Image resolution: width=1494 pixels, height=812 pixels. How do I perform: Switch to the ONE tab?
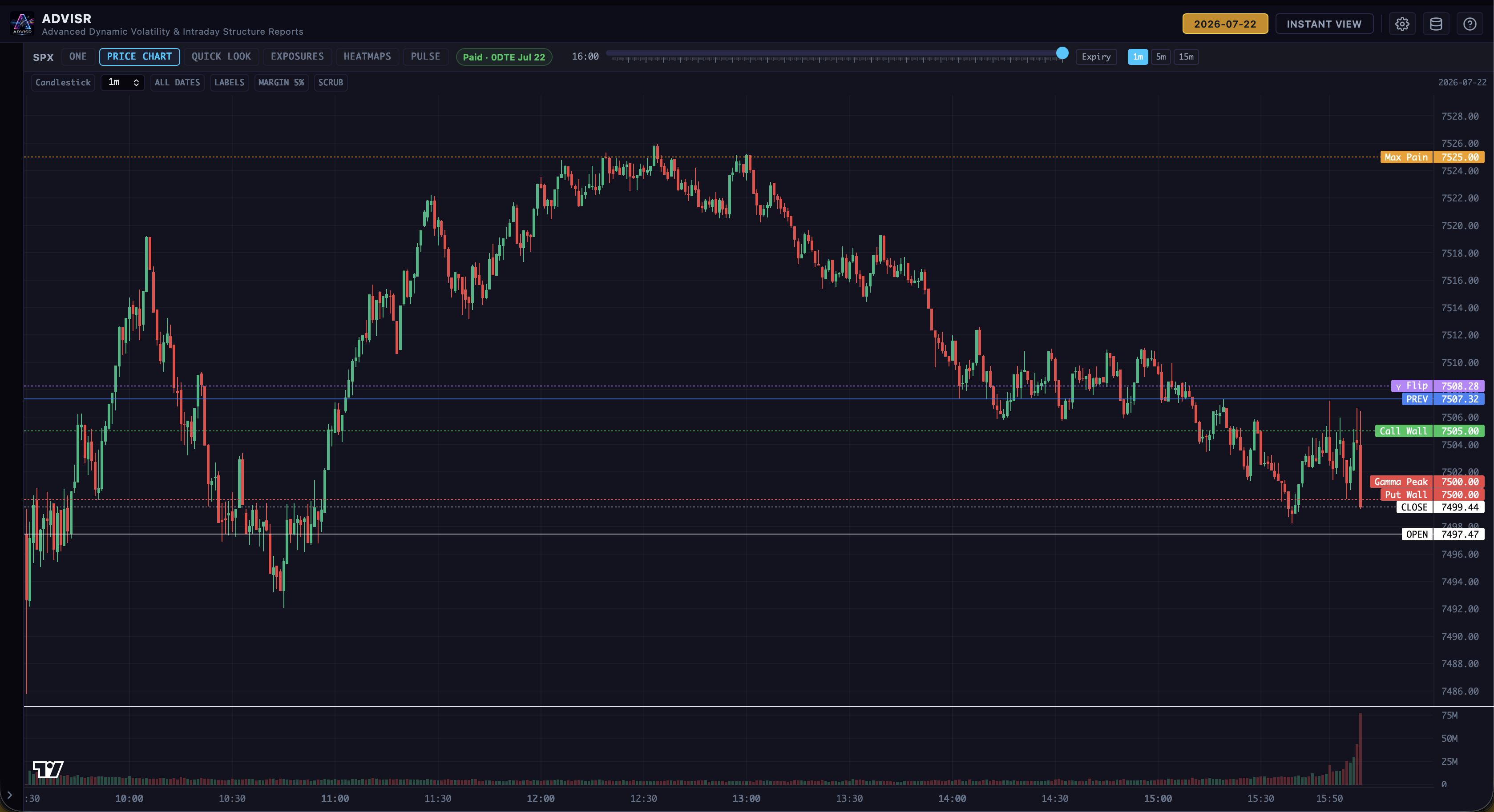point(78,57)
